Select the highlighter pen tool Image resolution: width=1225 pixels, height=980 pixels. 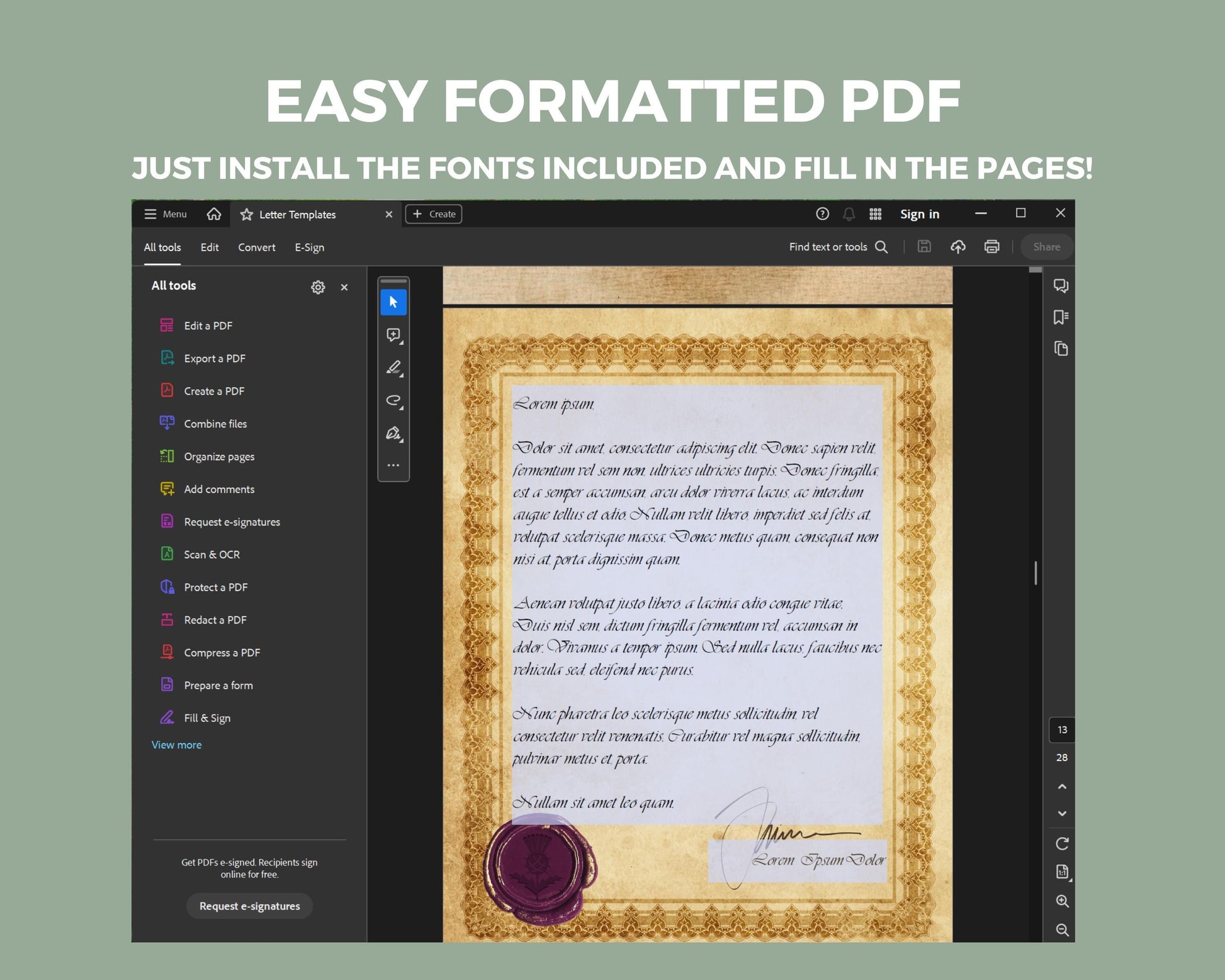[x=393, y=368]
